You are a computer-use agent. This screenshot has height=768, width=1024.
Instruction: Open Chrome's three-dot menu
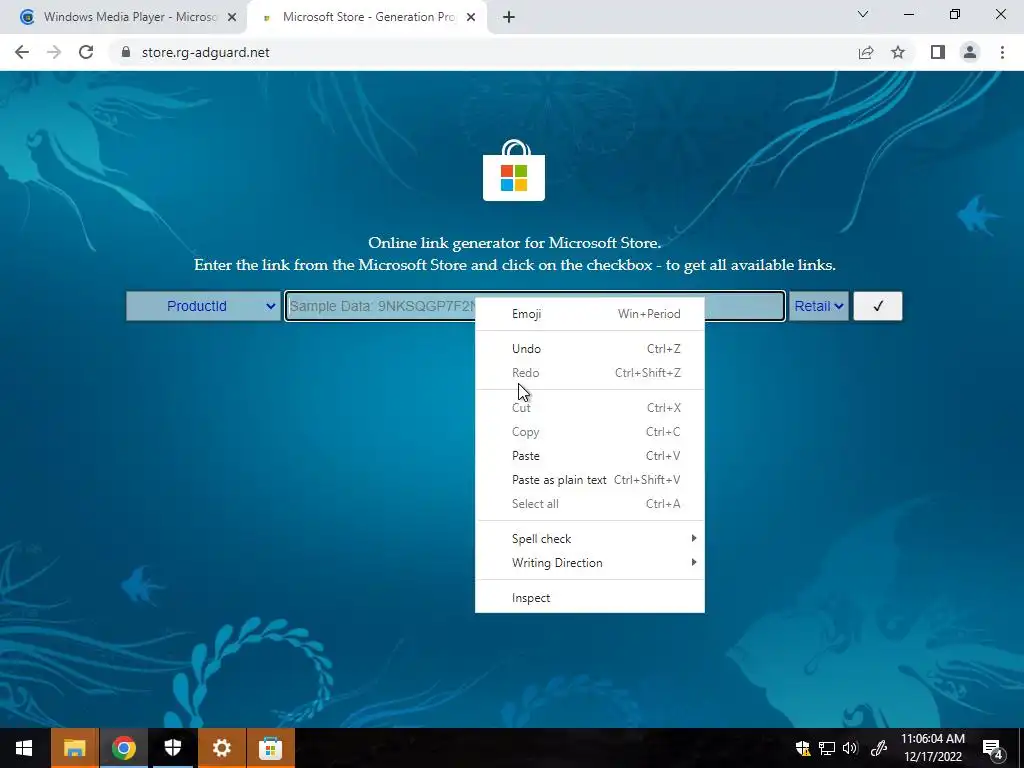[1002, 52]
